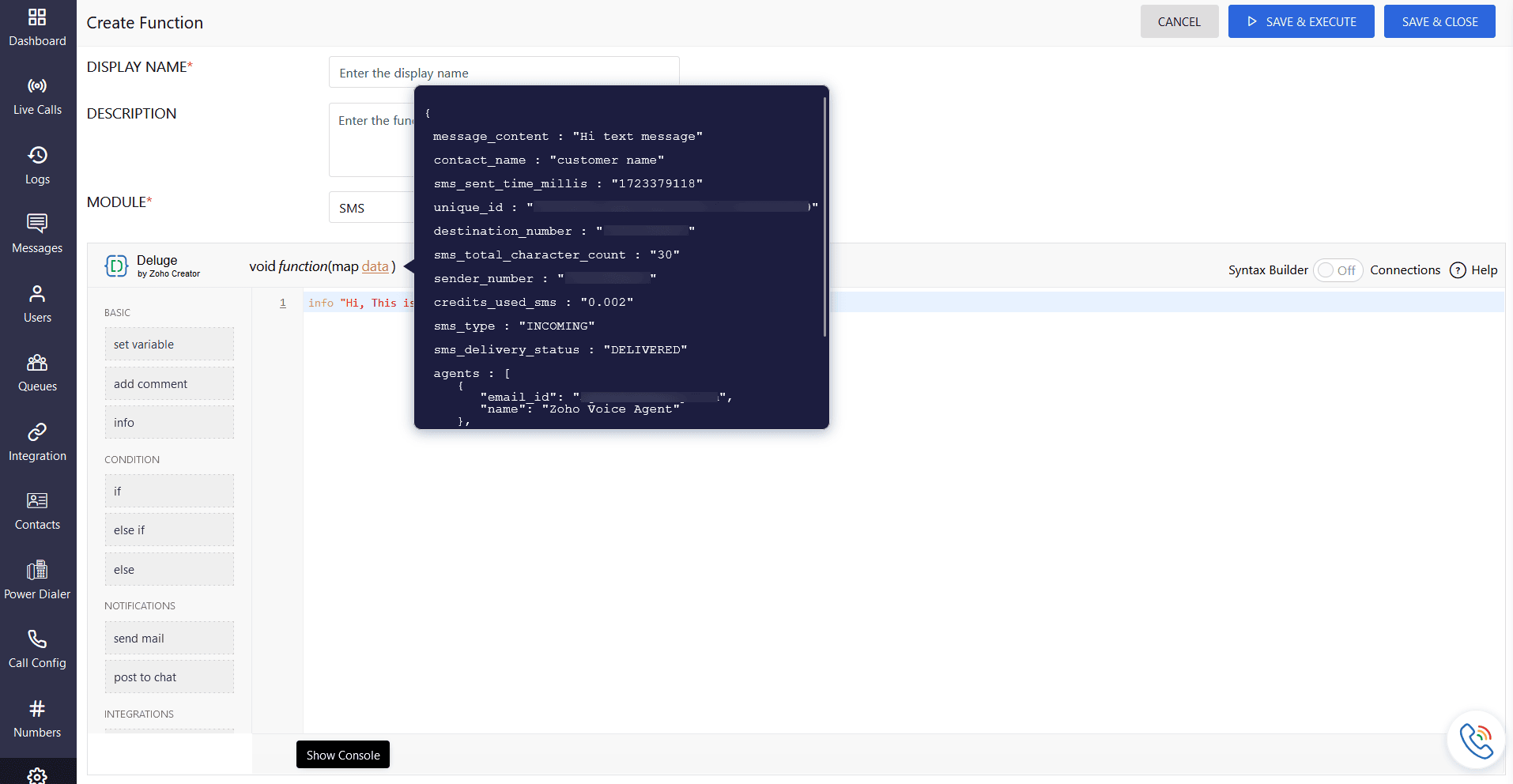Click line number 1 in editor
The image size is (1513, 784).
tap(283, 303)
